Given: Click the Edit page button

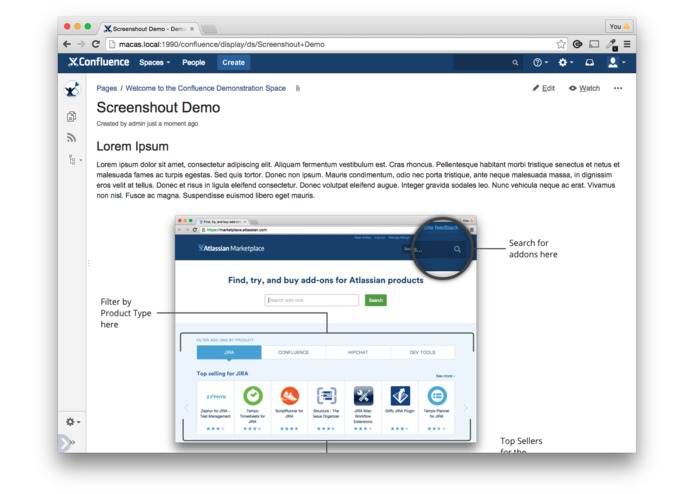Looking at the screenshot, I should 543,88.
